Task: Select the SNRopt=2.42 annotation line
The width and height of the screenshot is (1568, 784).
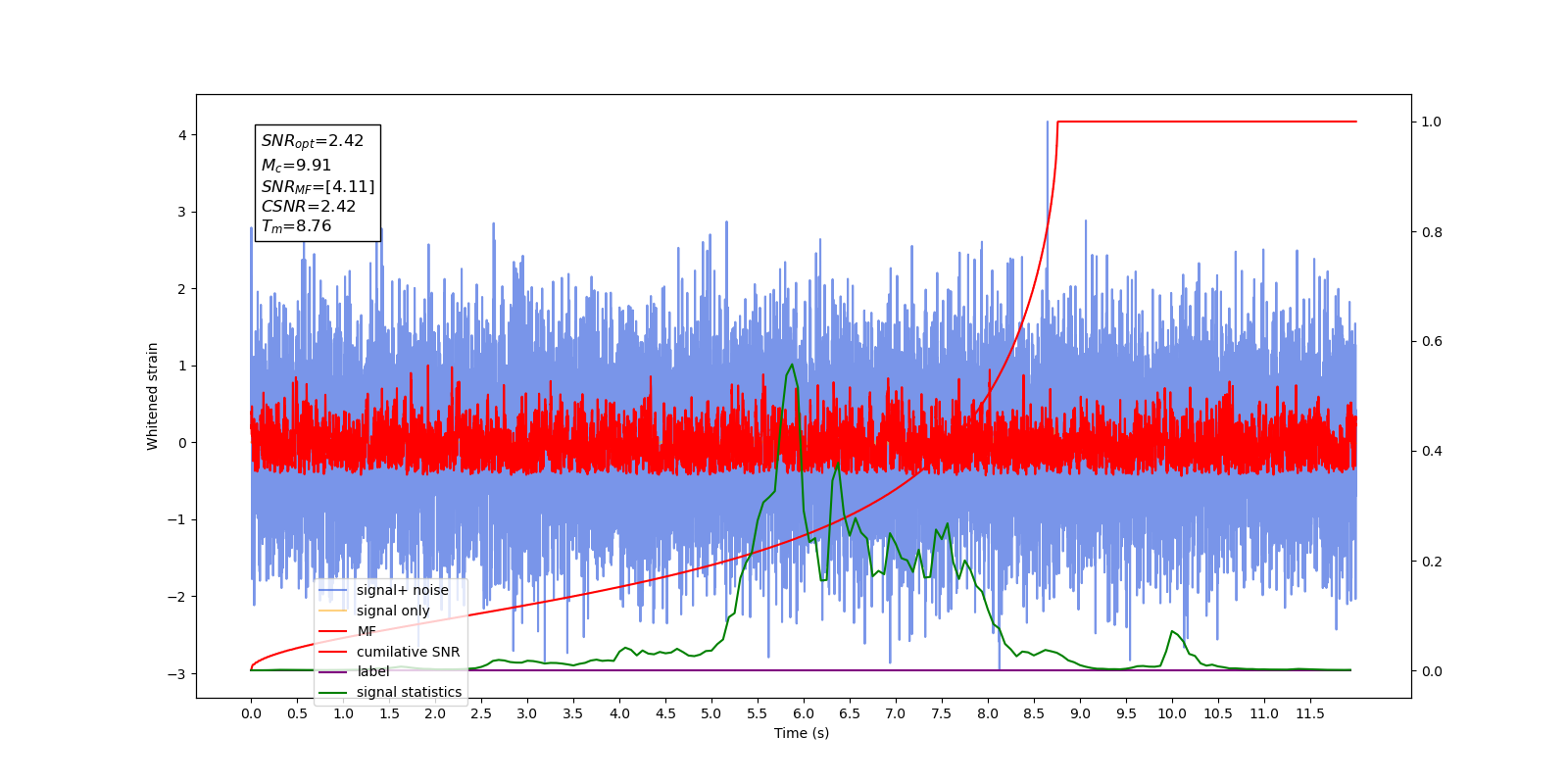Action: click(313, 141)
